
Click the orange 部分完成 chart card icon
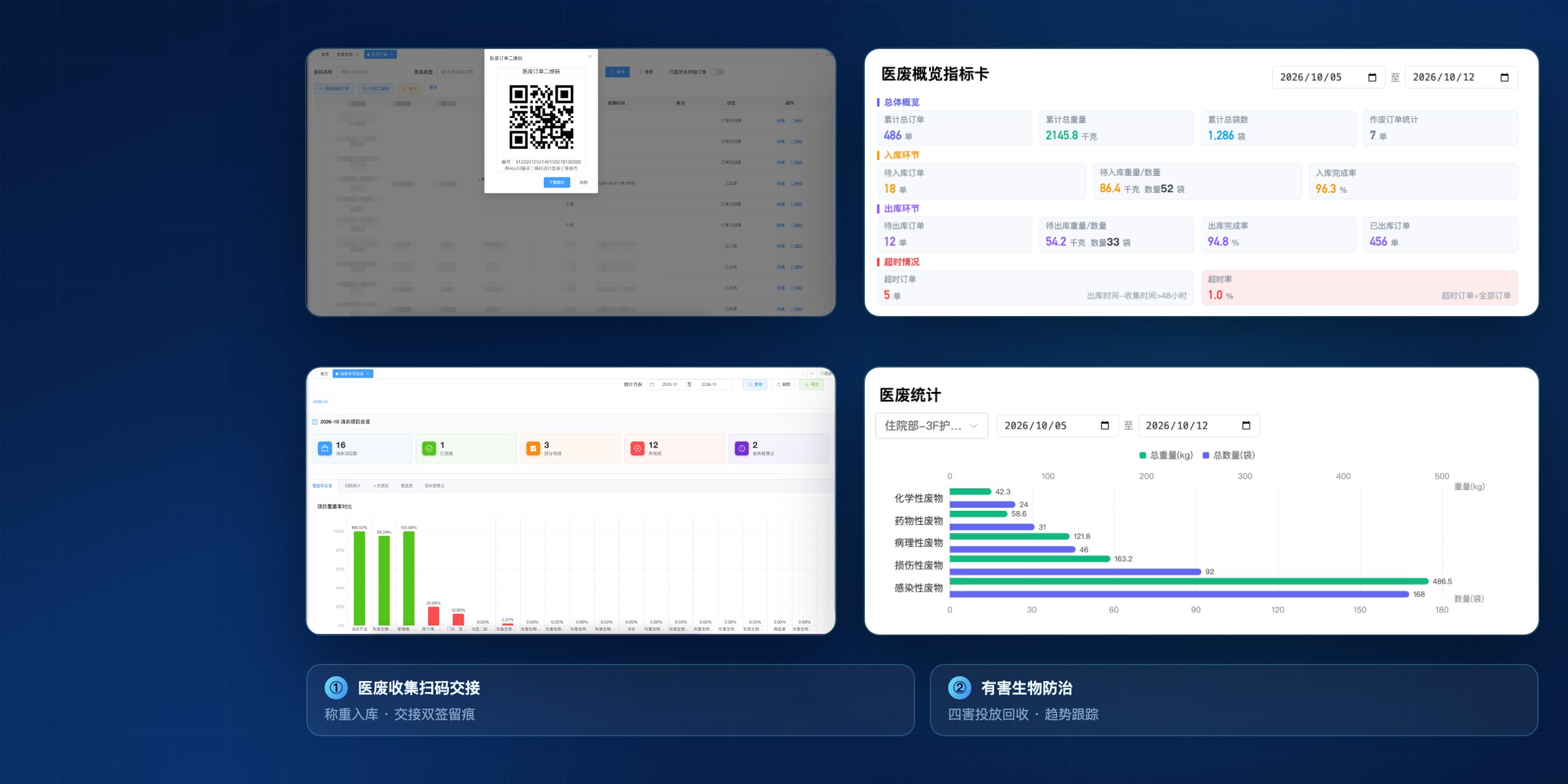click(533, 448)
